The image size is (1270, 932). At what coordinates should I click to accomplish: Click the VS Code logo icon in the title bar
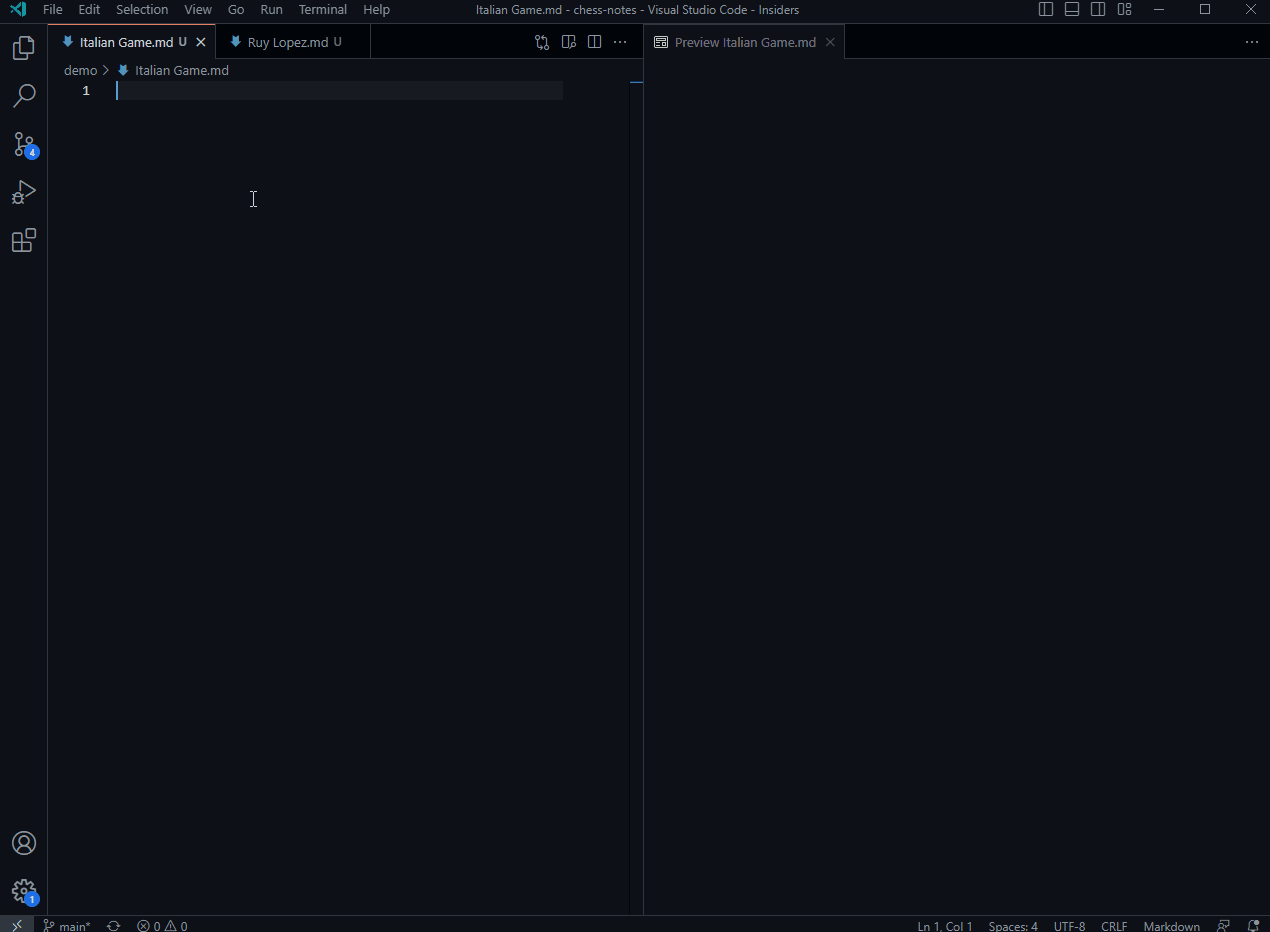(x=18, y=10)
